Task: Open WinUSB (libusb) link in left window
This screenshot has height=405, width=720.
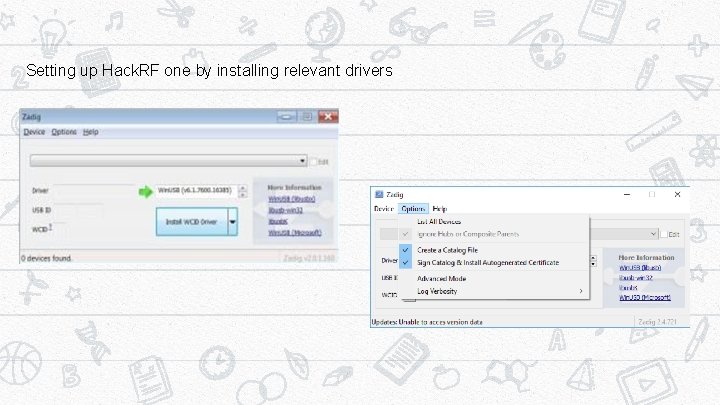Action: coord(292,199)
